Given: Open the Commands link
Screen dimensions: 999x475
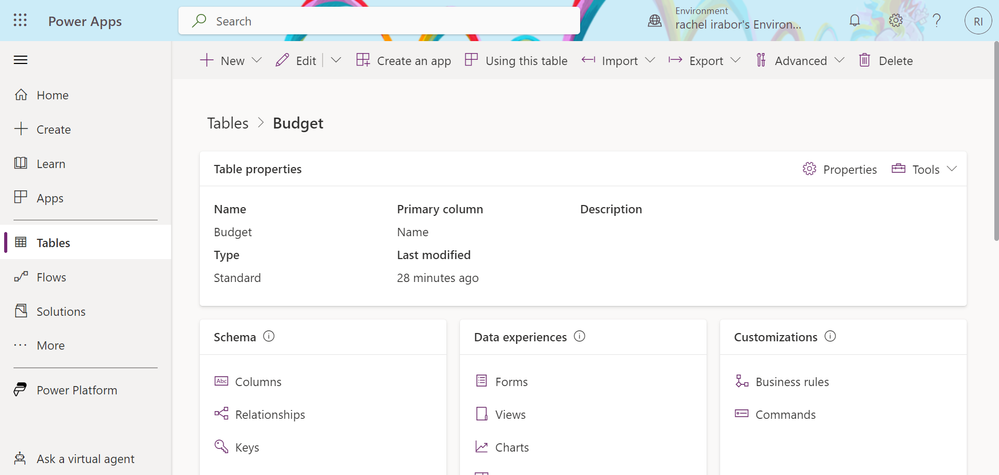Looking at the screenshot, I should (x=786, y=415).
